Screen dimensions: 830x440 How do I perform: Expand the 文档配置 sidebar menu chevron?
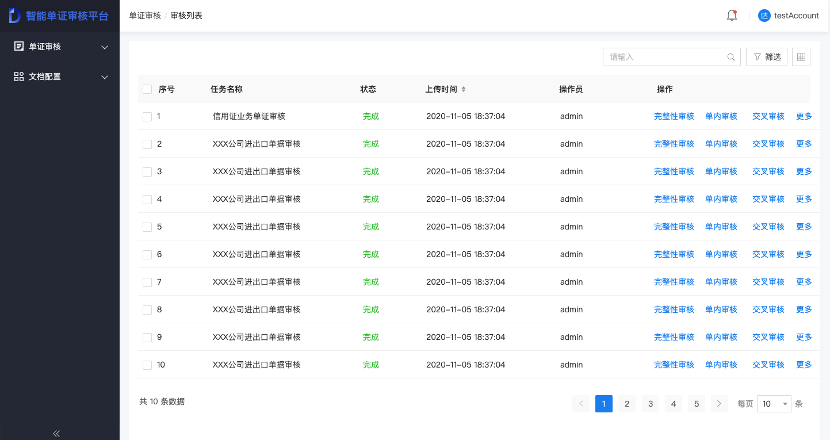pyautogui.click(x=105, y=76)
